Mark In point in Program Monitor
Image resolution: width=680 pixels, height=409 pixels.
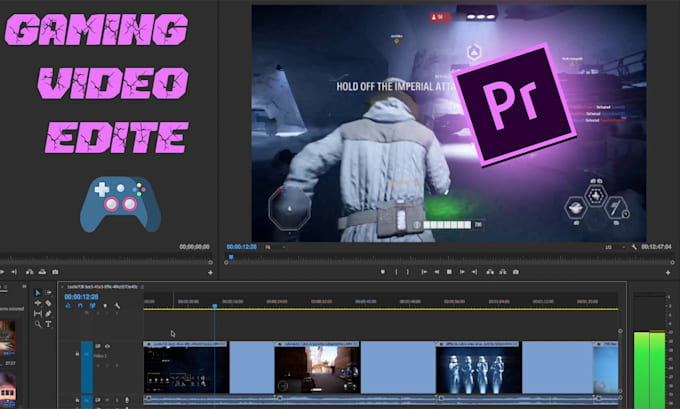(x=396, y=272)
